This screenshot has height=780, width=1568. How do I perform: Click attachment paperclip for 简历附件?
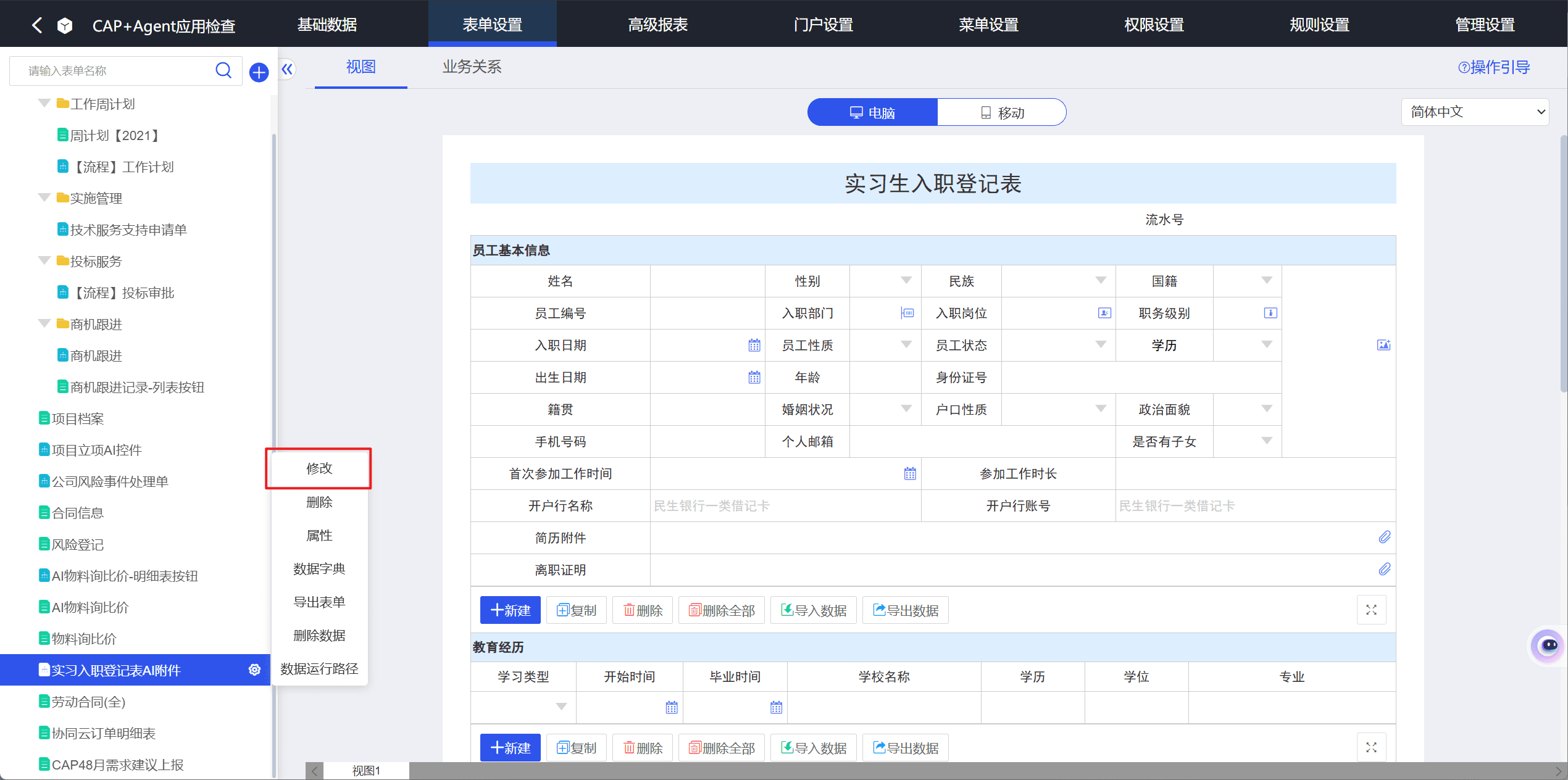click(x=1385, y=537)
